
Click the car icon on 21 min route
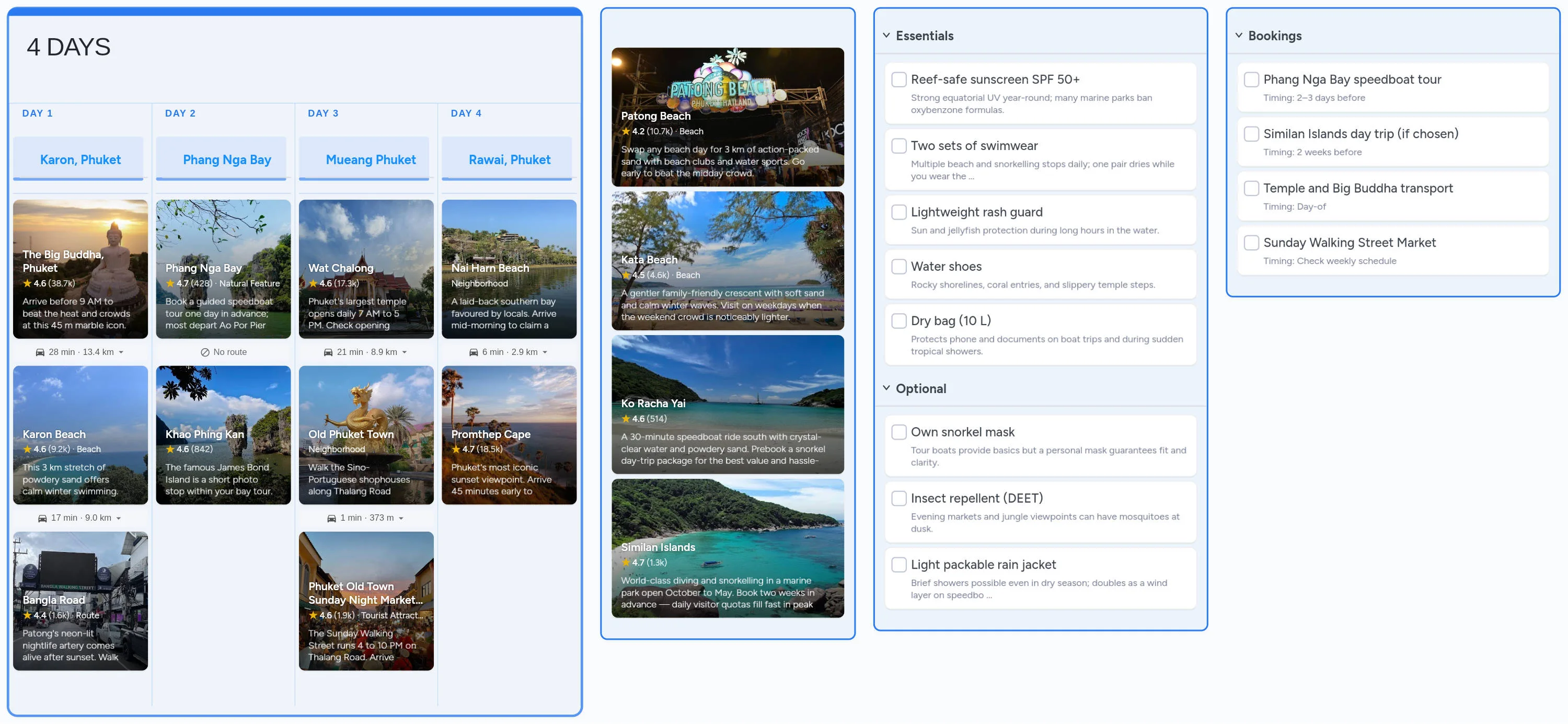click(x=328, y=352)
